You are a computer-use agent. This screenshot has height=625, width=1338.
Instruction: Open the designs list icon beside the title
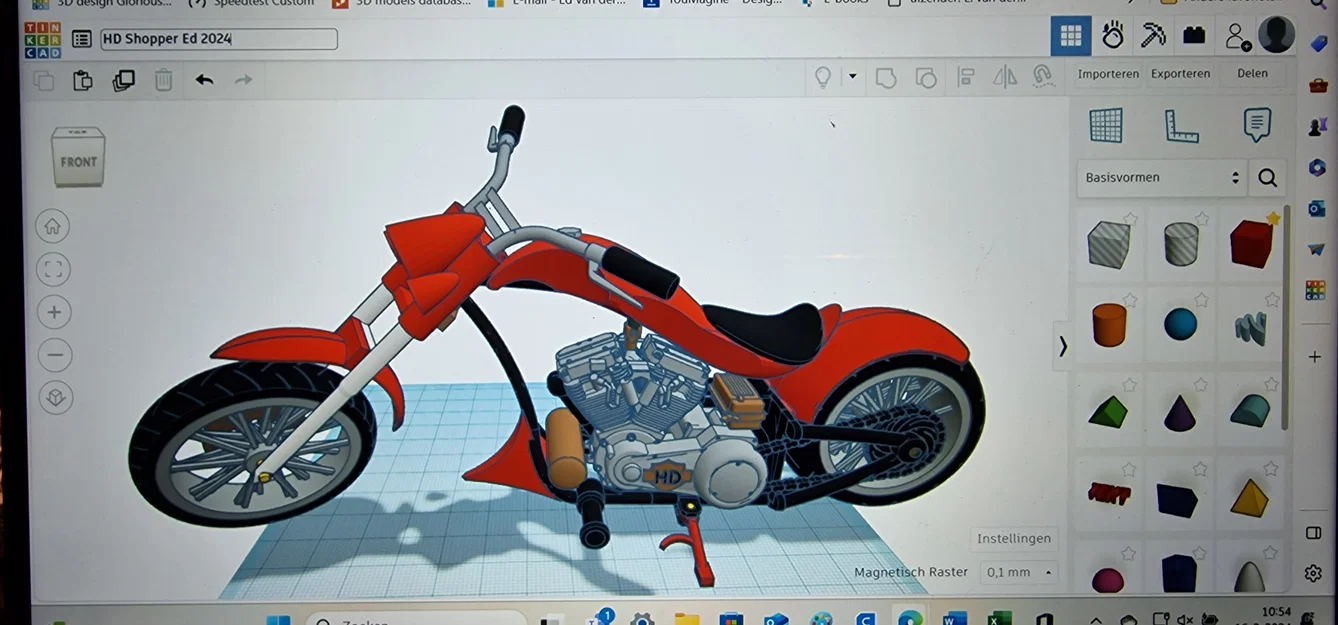[x=82, y=39]
